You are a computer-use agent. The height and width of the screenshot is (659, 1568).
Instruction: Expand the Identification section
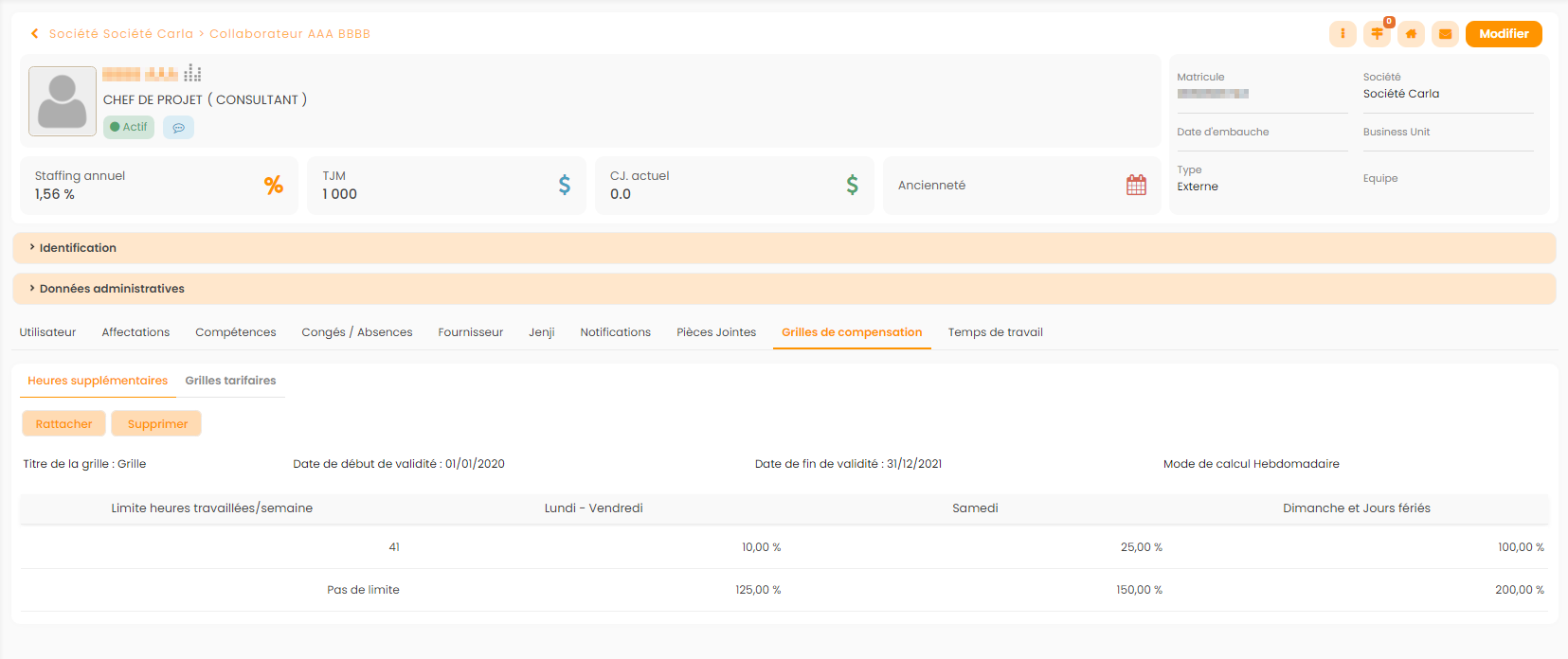point(78,248)
